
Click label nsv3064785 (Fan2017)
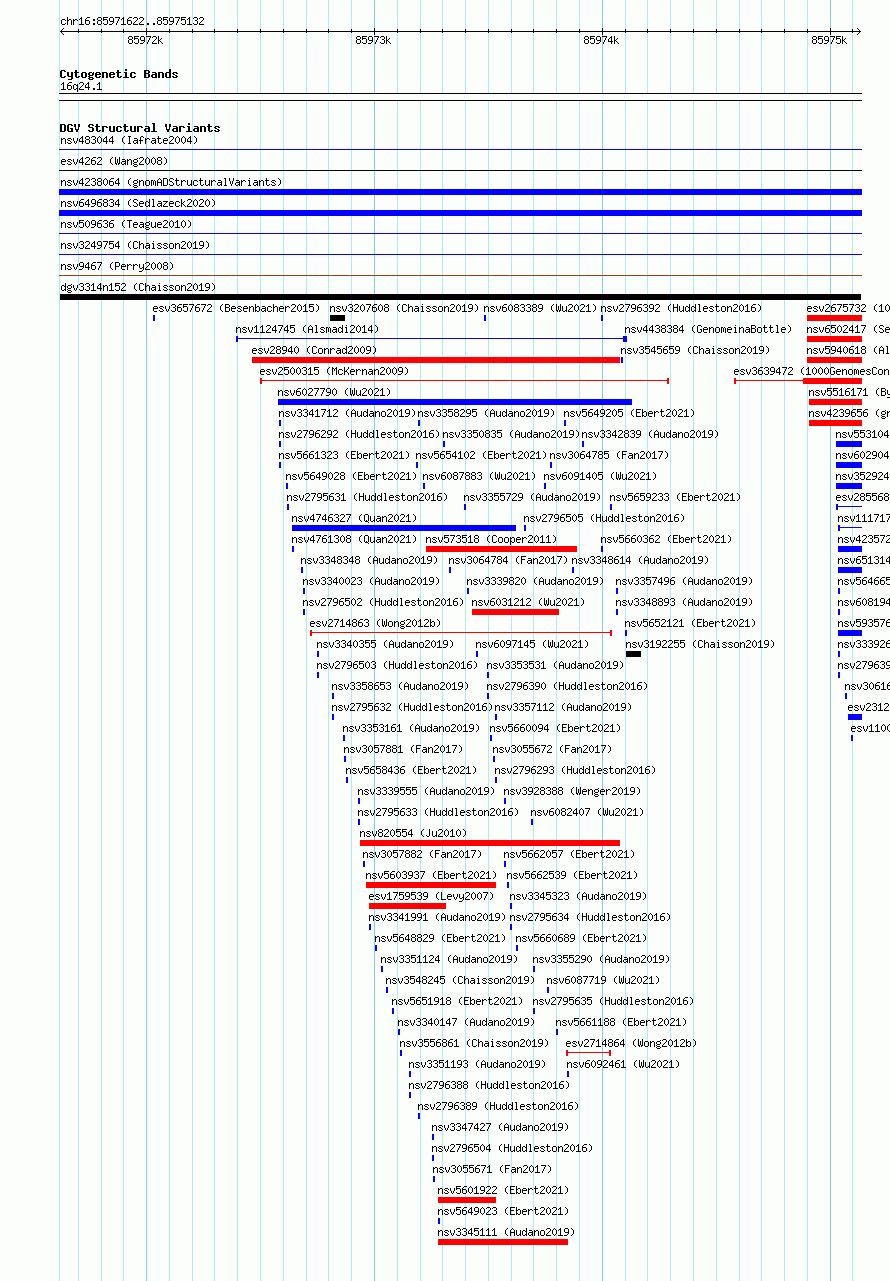[610, 455]
